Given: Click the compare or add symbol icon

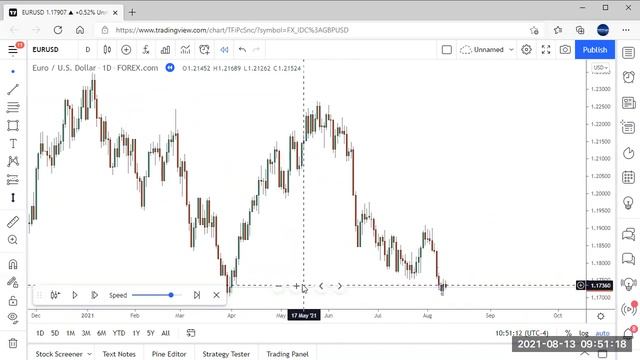Looking at the screenshot, I should click(x=126, y=50).
